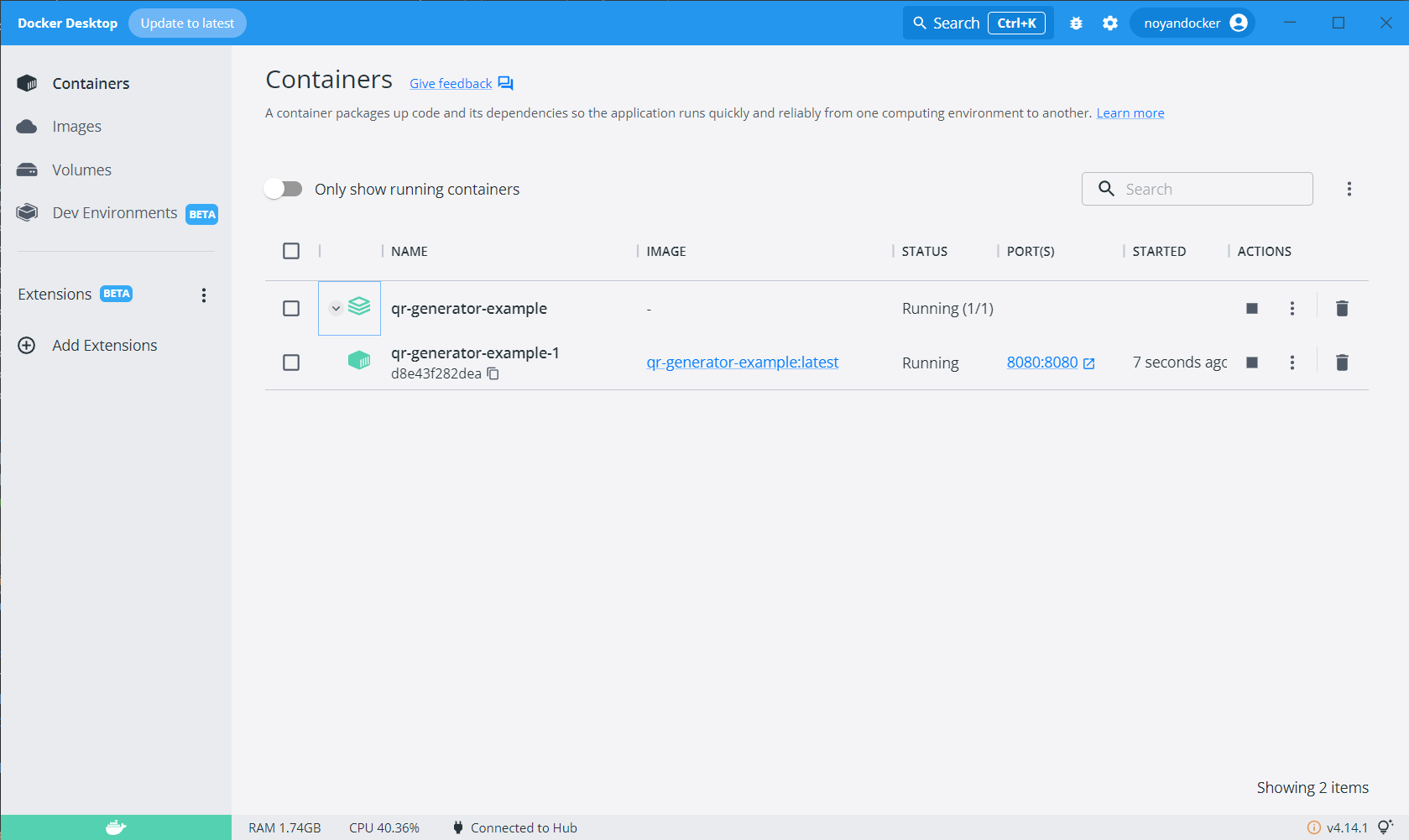Click the Extensions BETA badge
This screenshot has height=840, width=1409.
click(117, 294)
